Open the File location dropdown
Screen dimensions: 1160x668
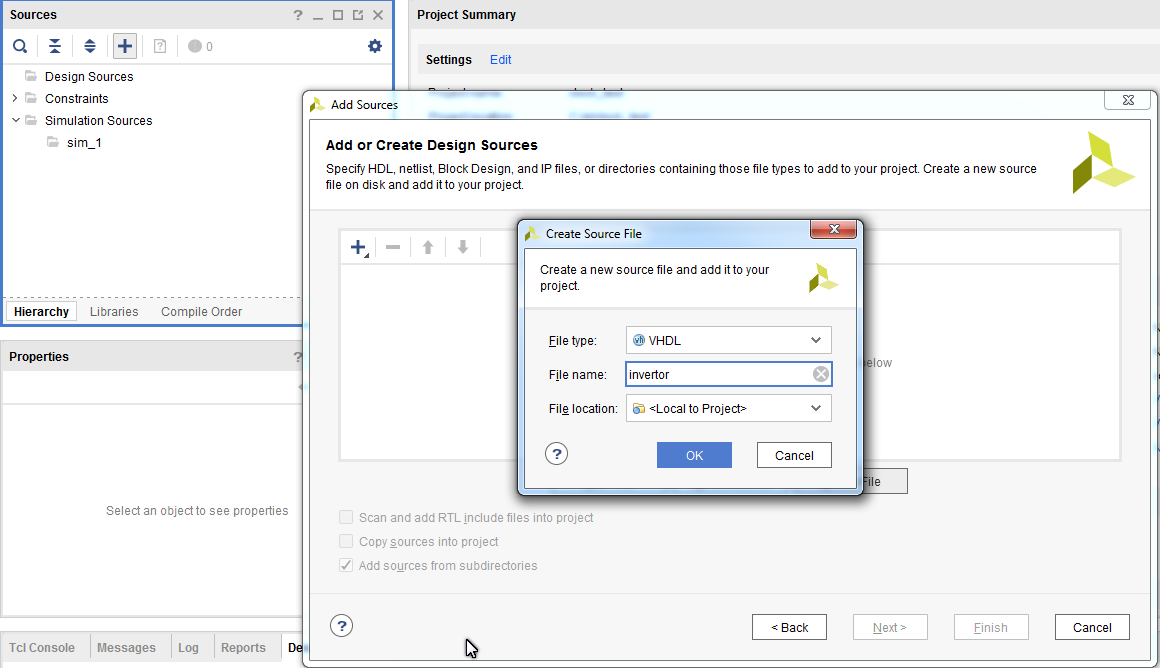coord(729,408)
